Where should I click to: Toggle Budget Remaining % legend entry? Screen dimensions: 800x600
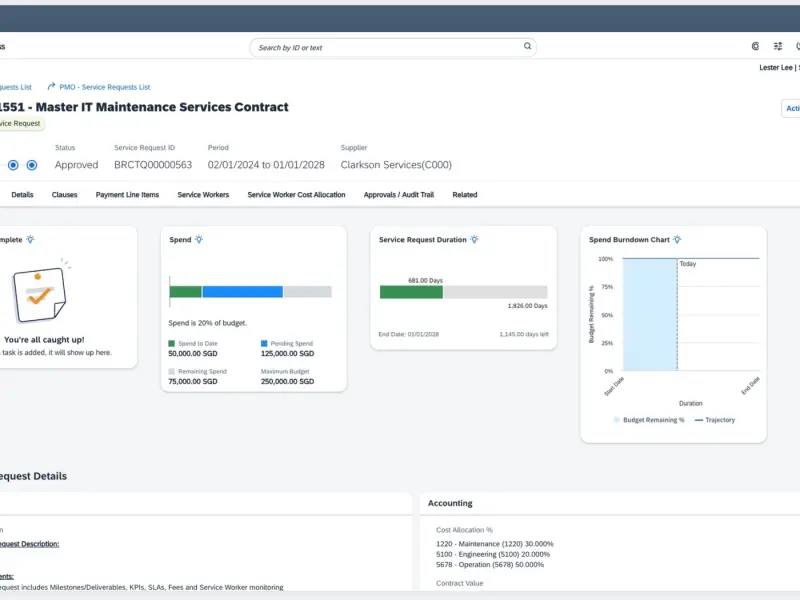[x=648, y=420]
